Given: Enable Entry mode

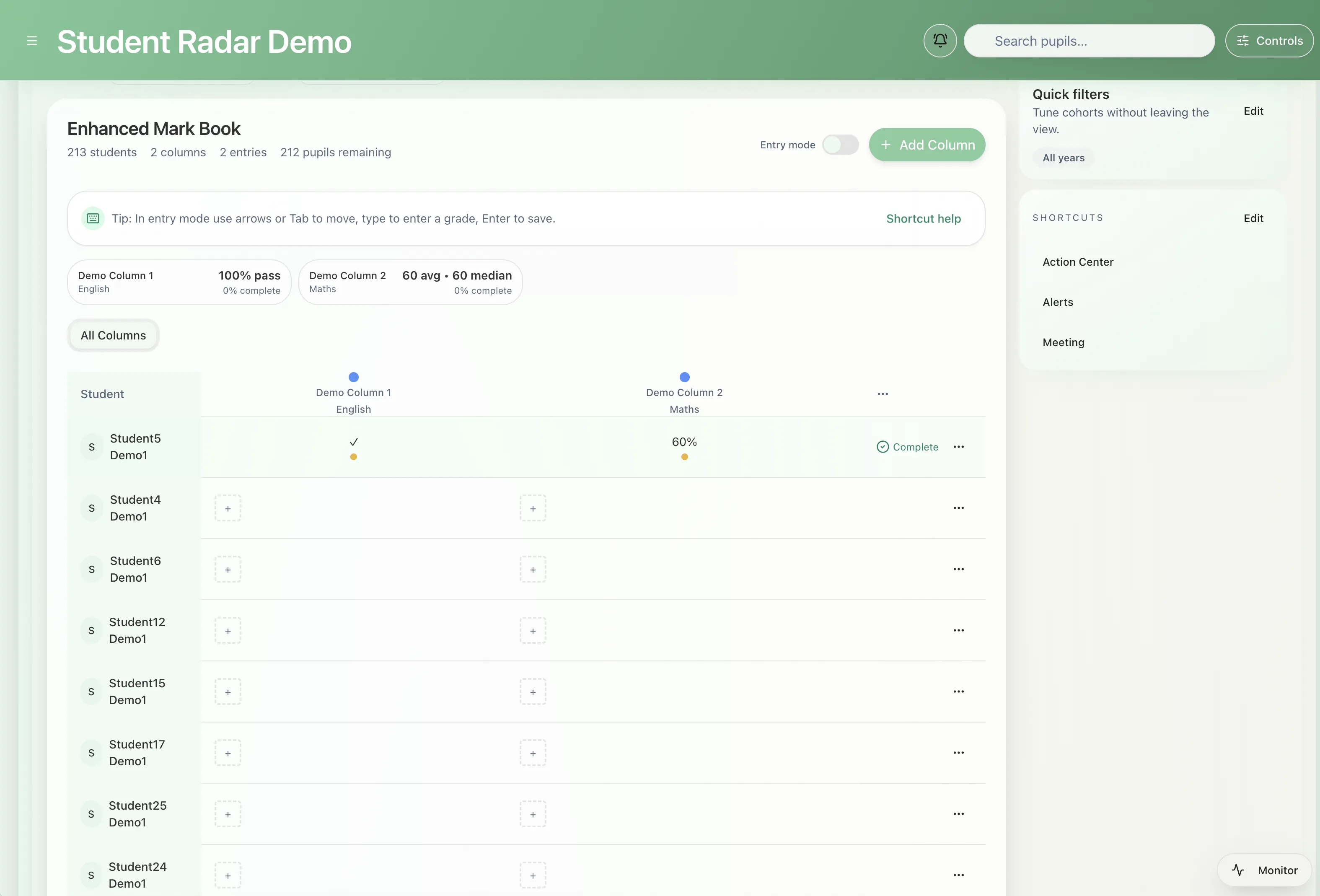Looking at the screenshot, I should [x=840, y=145].
